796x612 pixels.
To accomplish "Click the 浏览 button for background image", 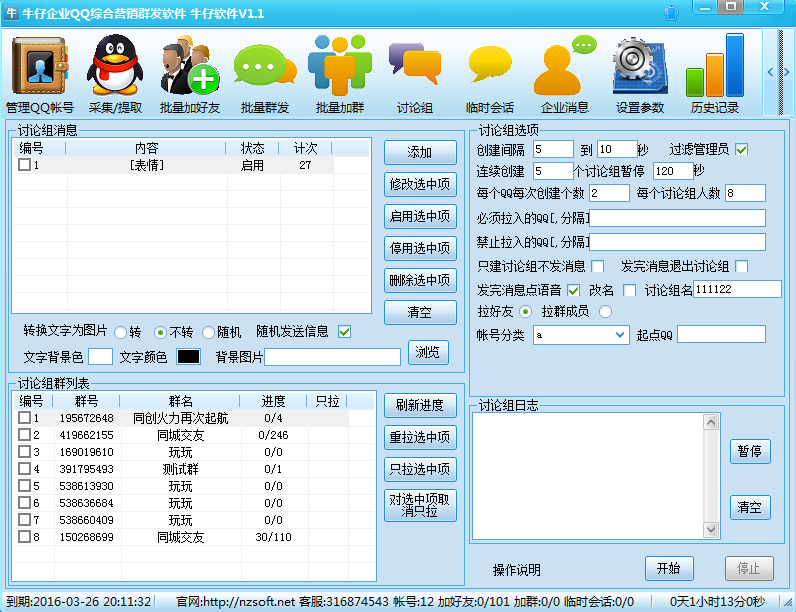I will tap(428, 352).
